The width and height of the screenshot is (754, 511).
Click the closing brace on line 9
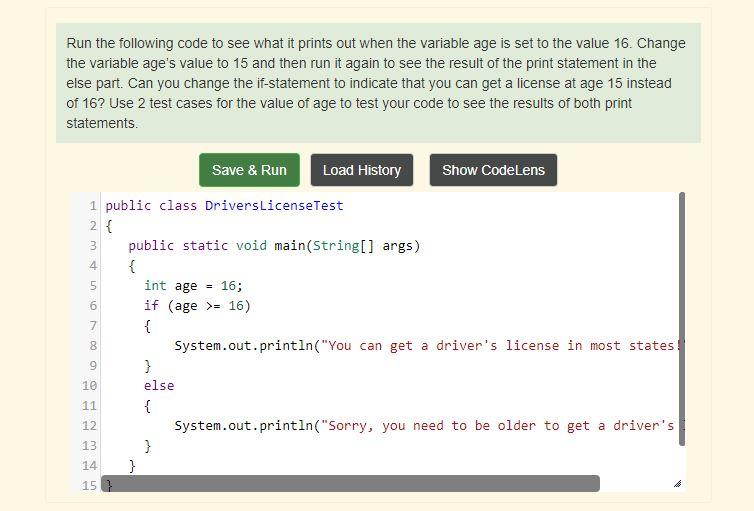pyautogui.click(x=148, y=366)
